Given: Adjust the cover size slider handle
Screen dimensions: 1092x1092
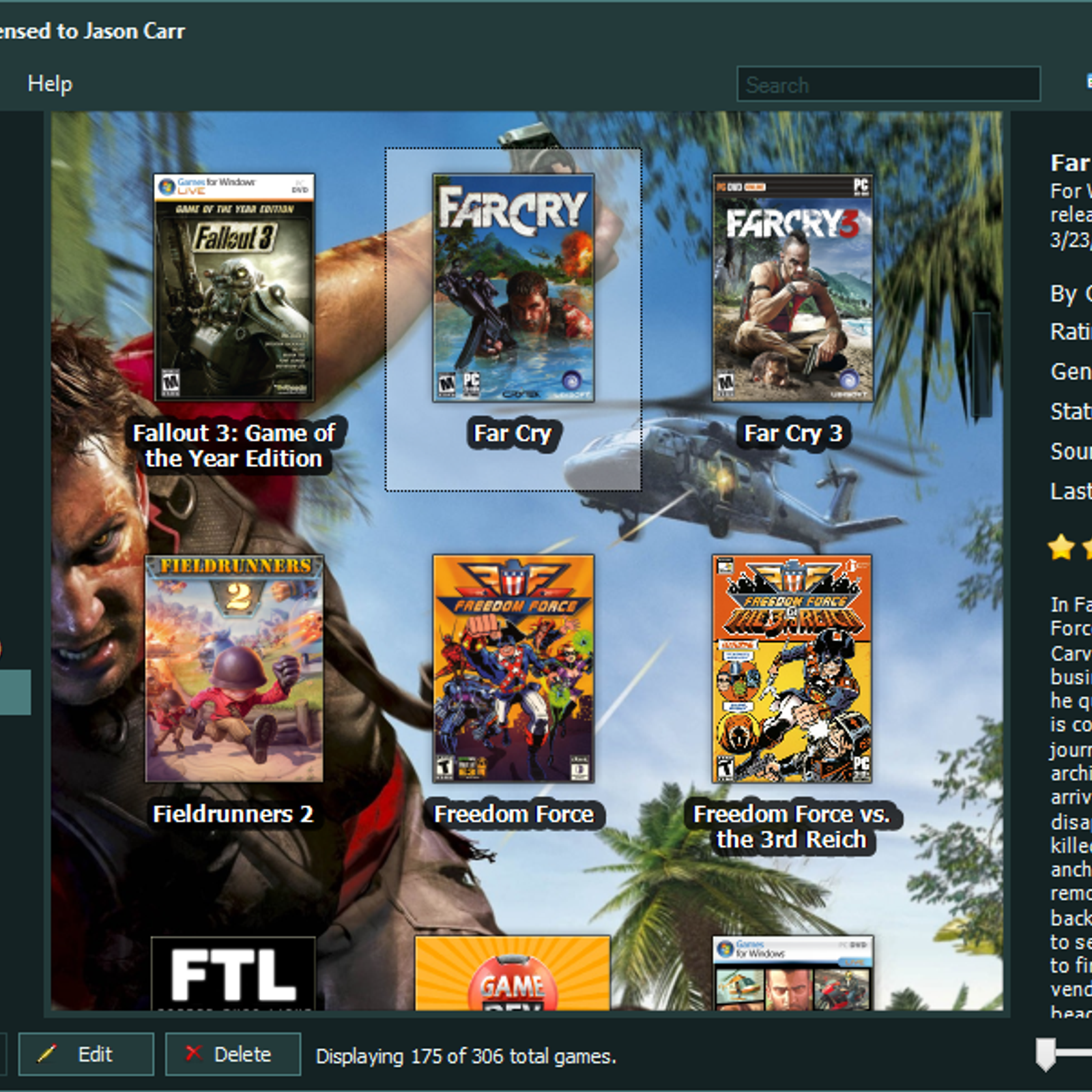Looking at the screenshot, I should tap(1046, 1054).
